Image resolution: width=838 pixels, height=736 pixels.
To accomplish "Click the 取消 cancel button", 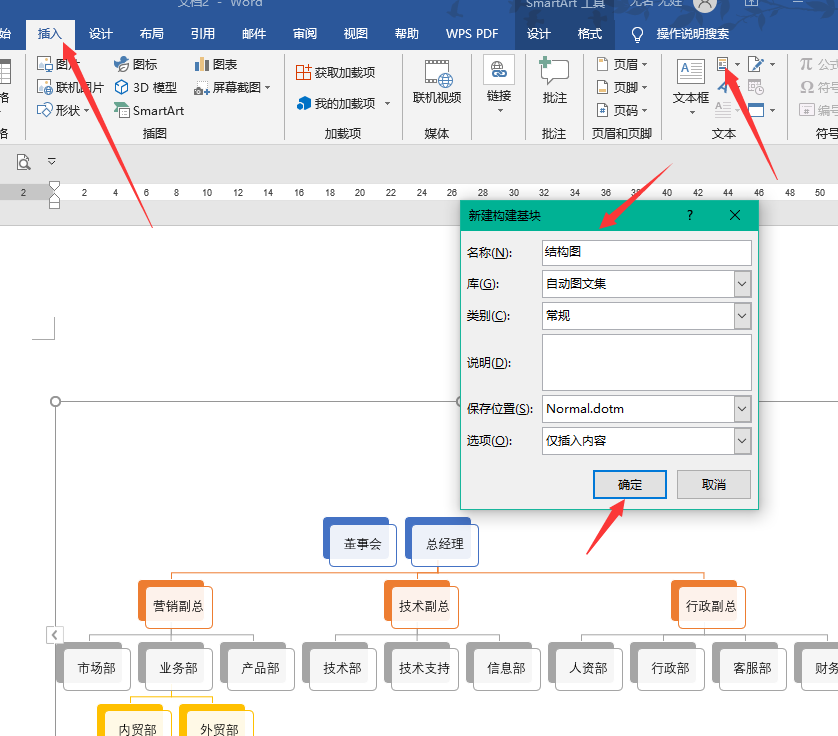I will click(713, 485).
